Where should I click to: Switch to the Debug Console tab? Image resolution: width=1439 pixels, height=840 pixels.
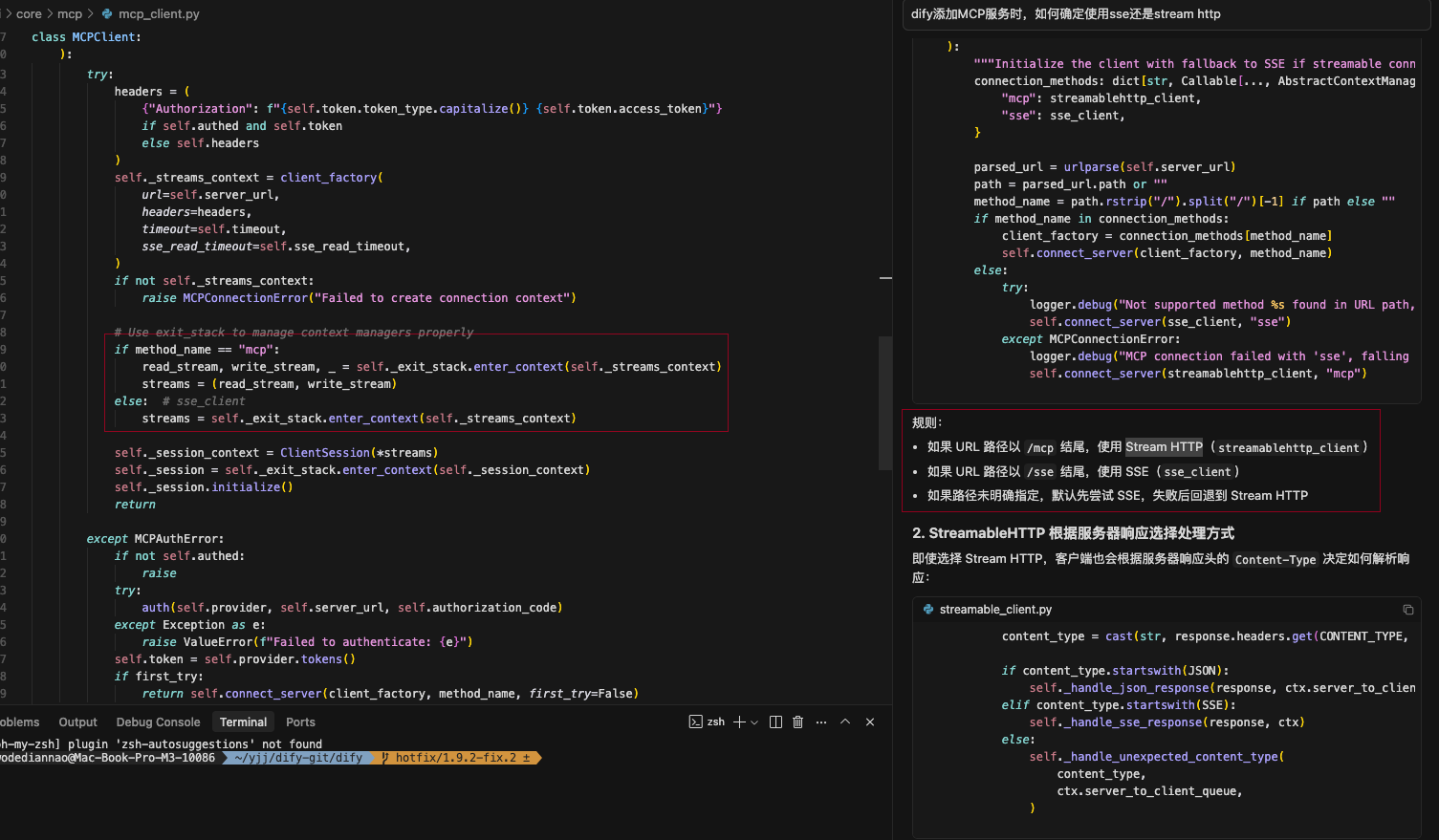(159, 722)
